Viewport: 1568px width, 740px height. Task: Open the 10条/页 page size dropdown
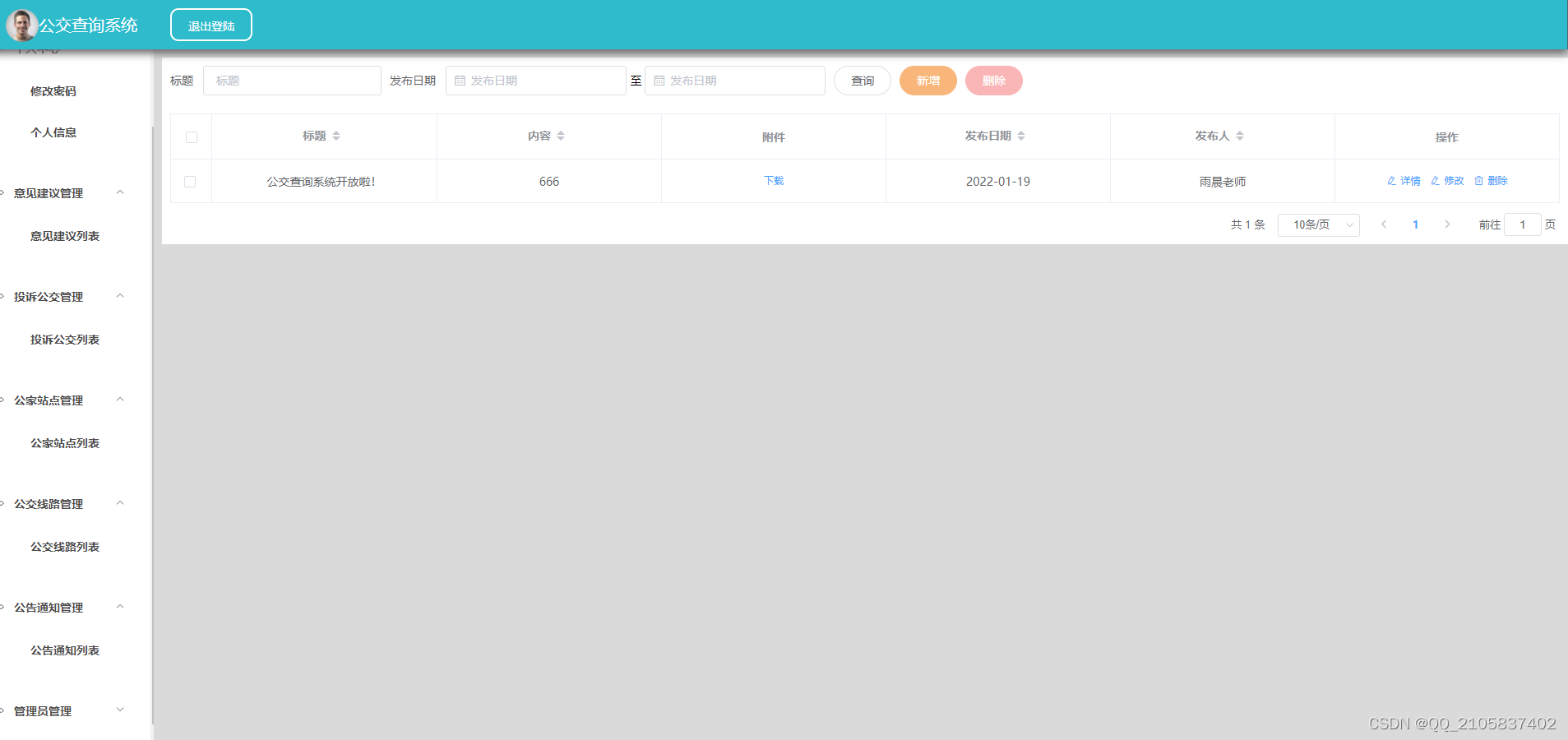pyautogui.click(x=1319, y=224)
